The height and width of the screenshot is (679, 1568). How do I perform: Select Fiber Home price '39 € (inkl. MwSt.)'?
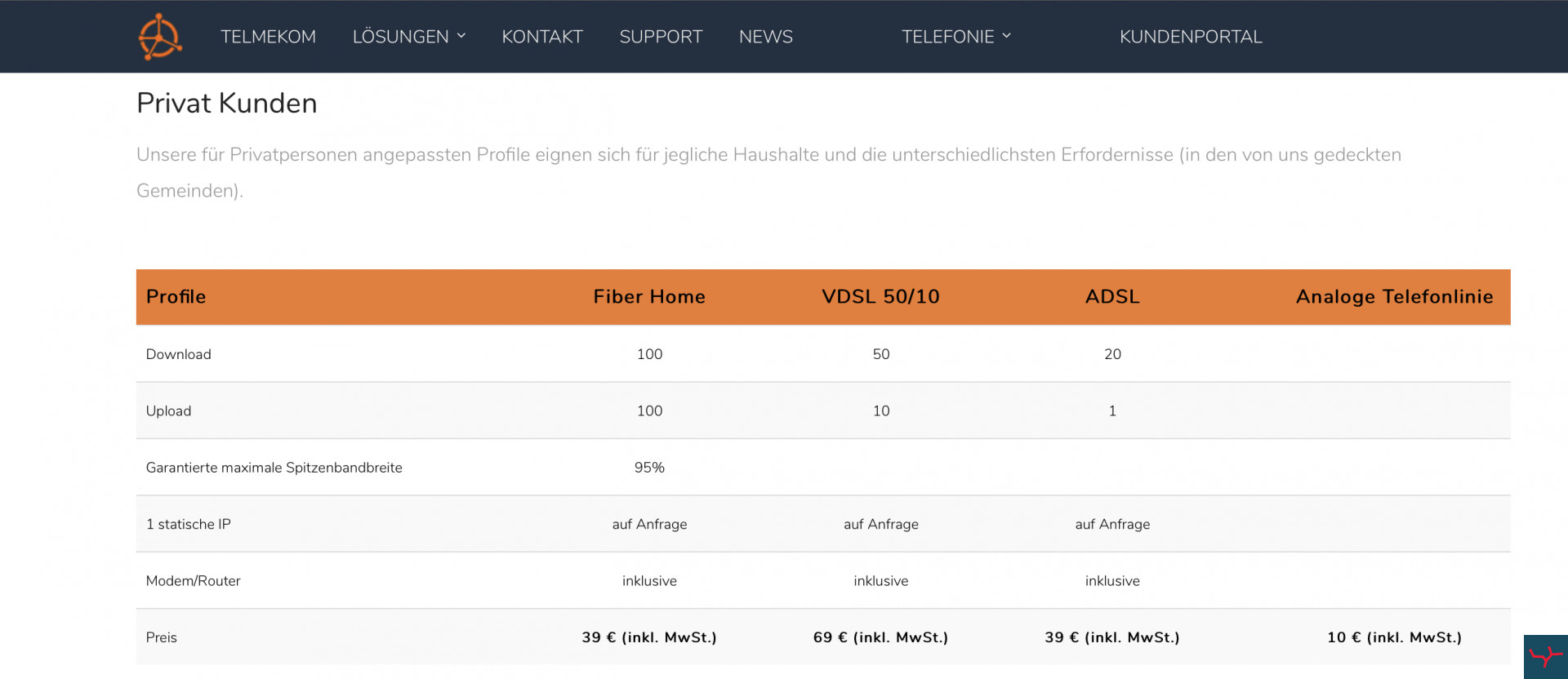tap(649, 637)
